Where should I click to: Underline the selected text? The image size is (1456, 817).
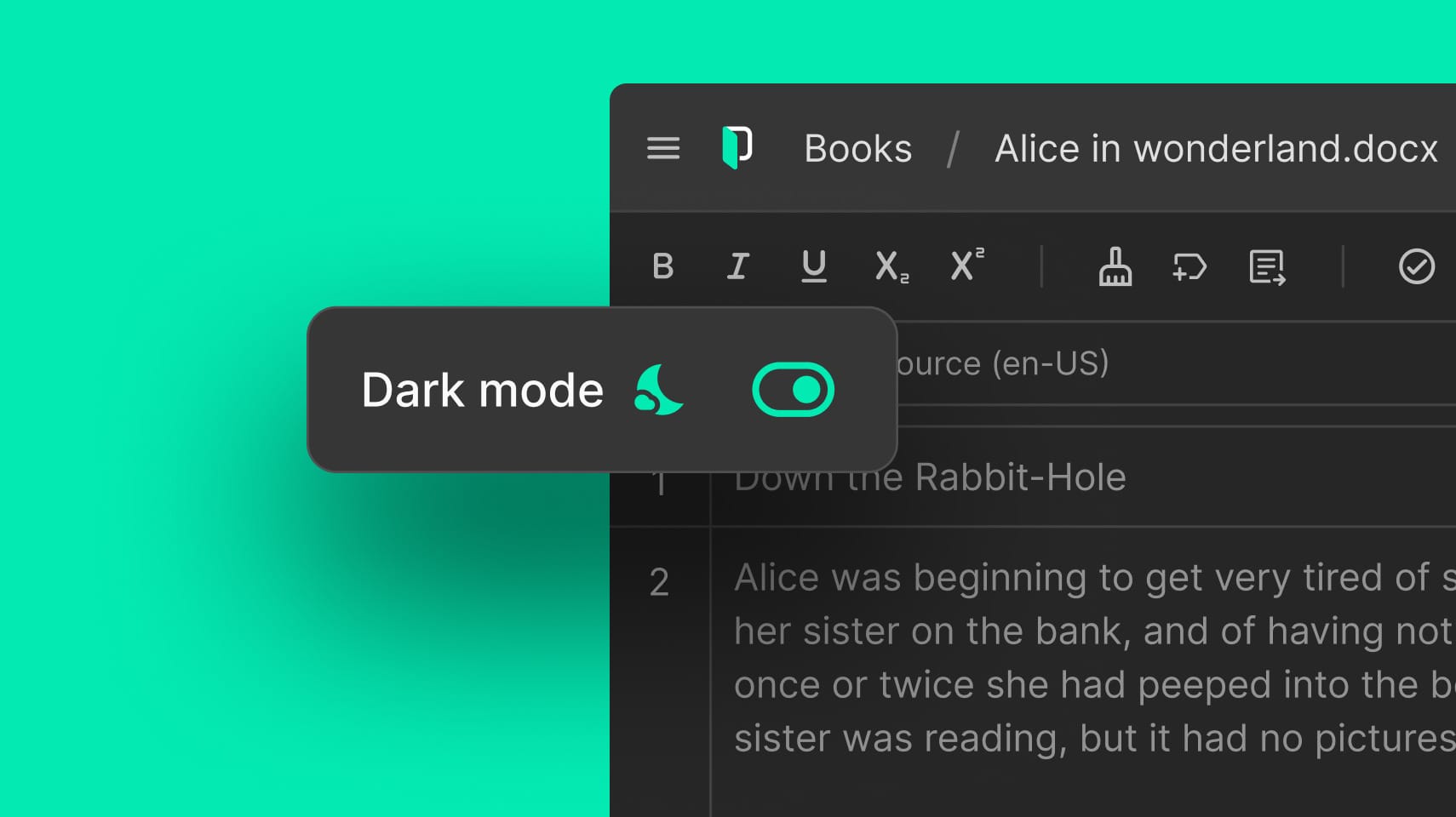tap(813, 266)
